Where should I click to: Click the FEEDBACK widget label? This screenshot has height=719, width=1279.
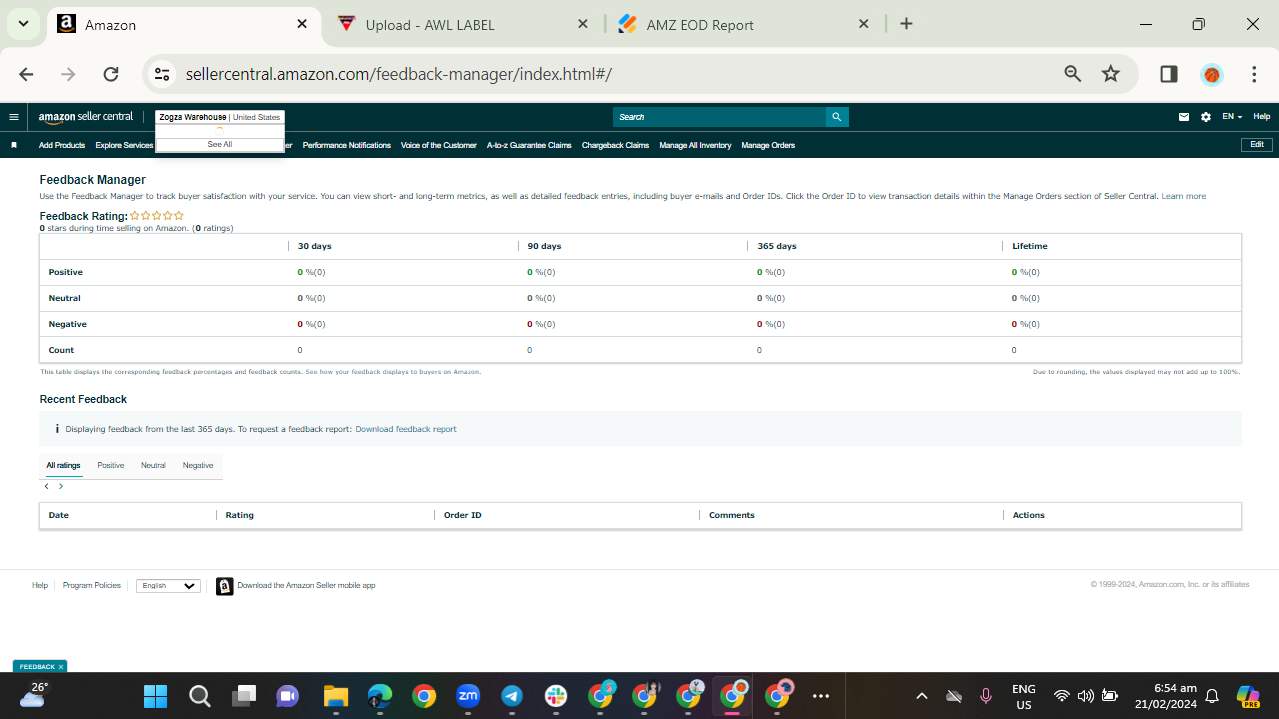pyautogui.click(x=37, y=666)
